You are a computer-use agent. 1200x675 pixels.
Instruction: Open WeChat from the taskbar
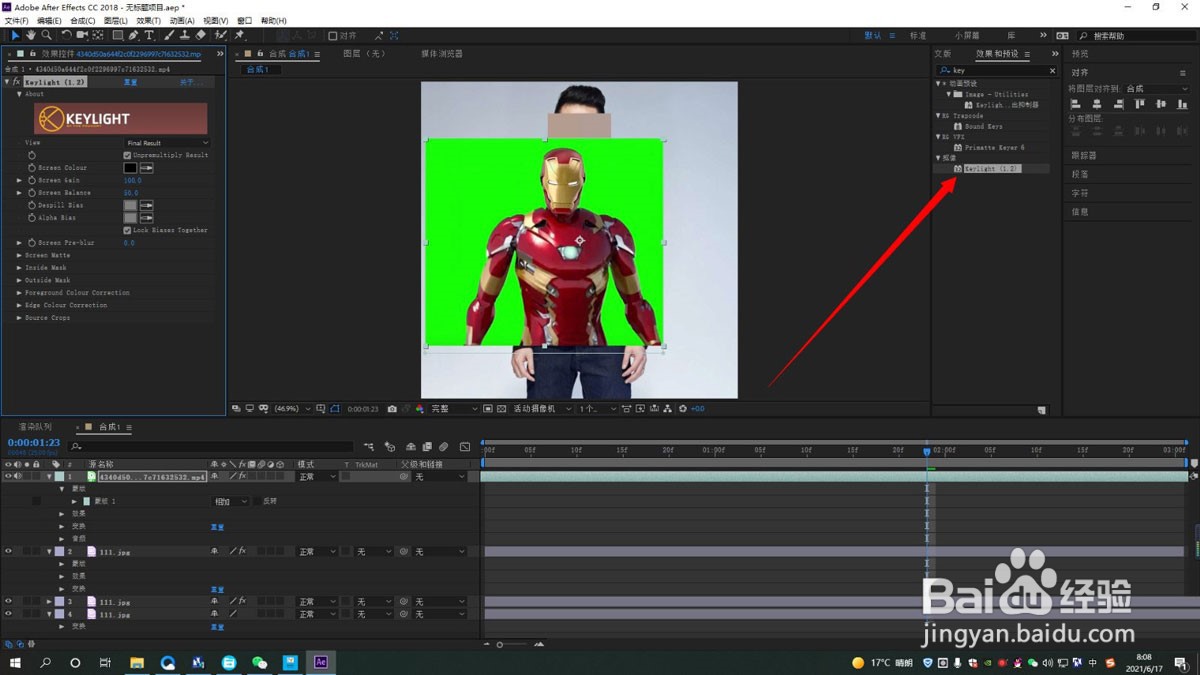pyautogui.click(x=259, y=662)
